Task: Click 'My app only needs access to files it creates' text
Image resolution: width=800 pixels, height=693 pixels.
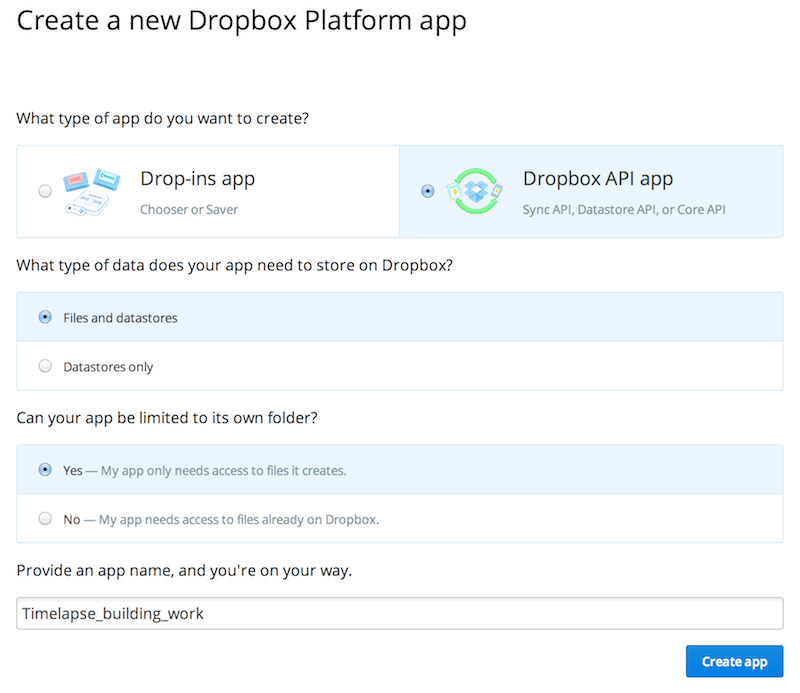Action: point(223,471)
